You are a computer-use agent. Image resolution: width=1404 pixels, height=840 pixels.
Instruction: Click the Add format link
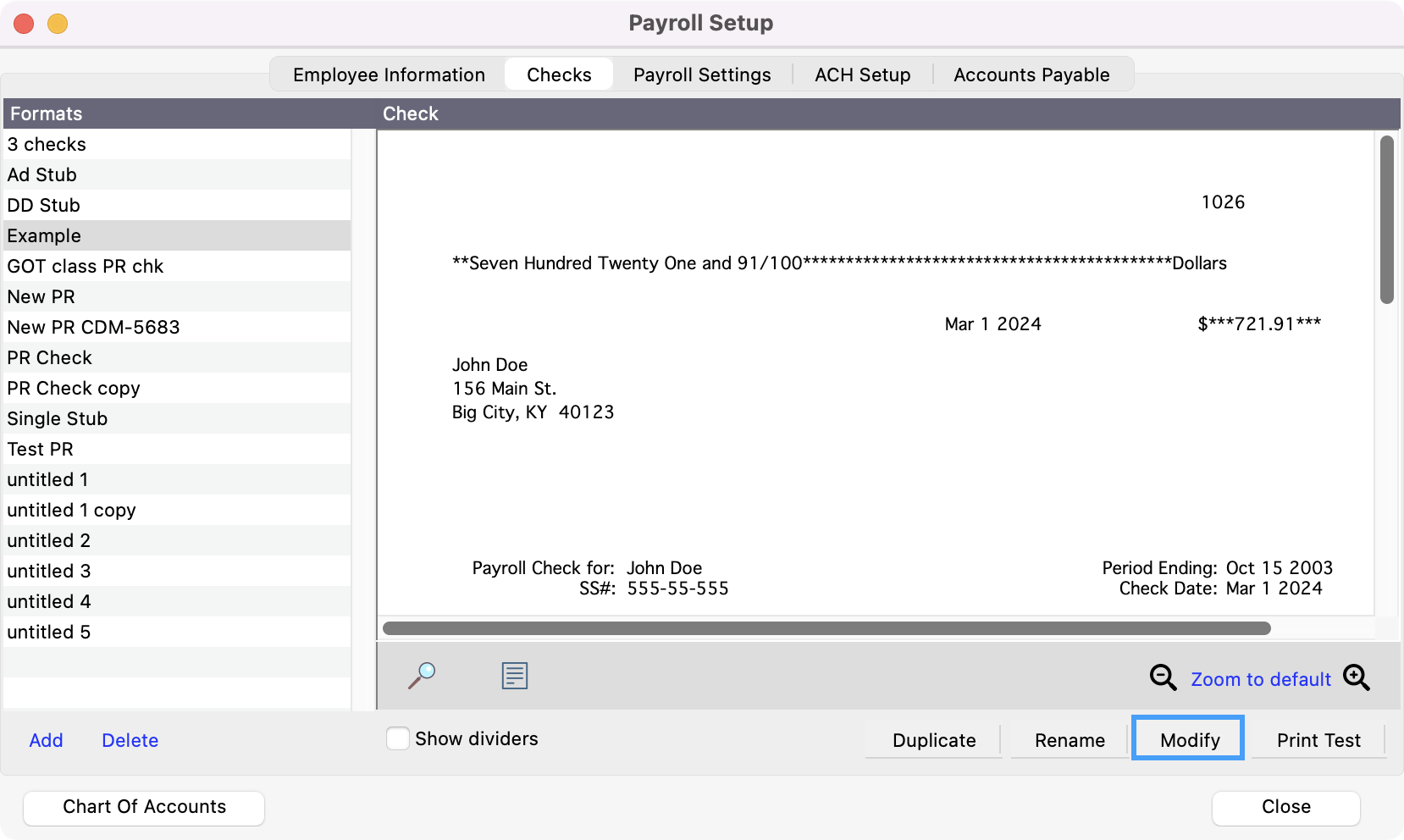(x=46, y=740)
